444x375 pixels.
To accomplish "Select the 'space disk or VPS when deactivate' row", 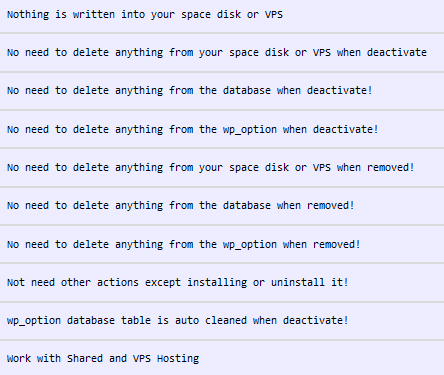I will 222,52.
